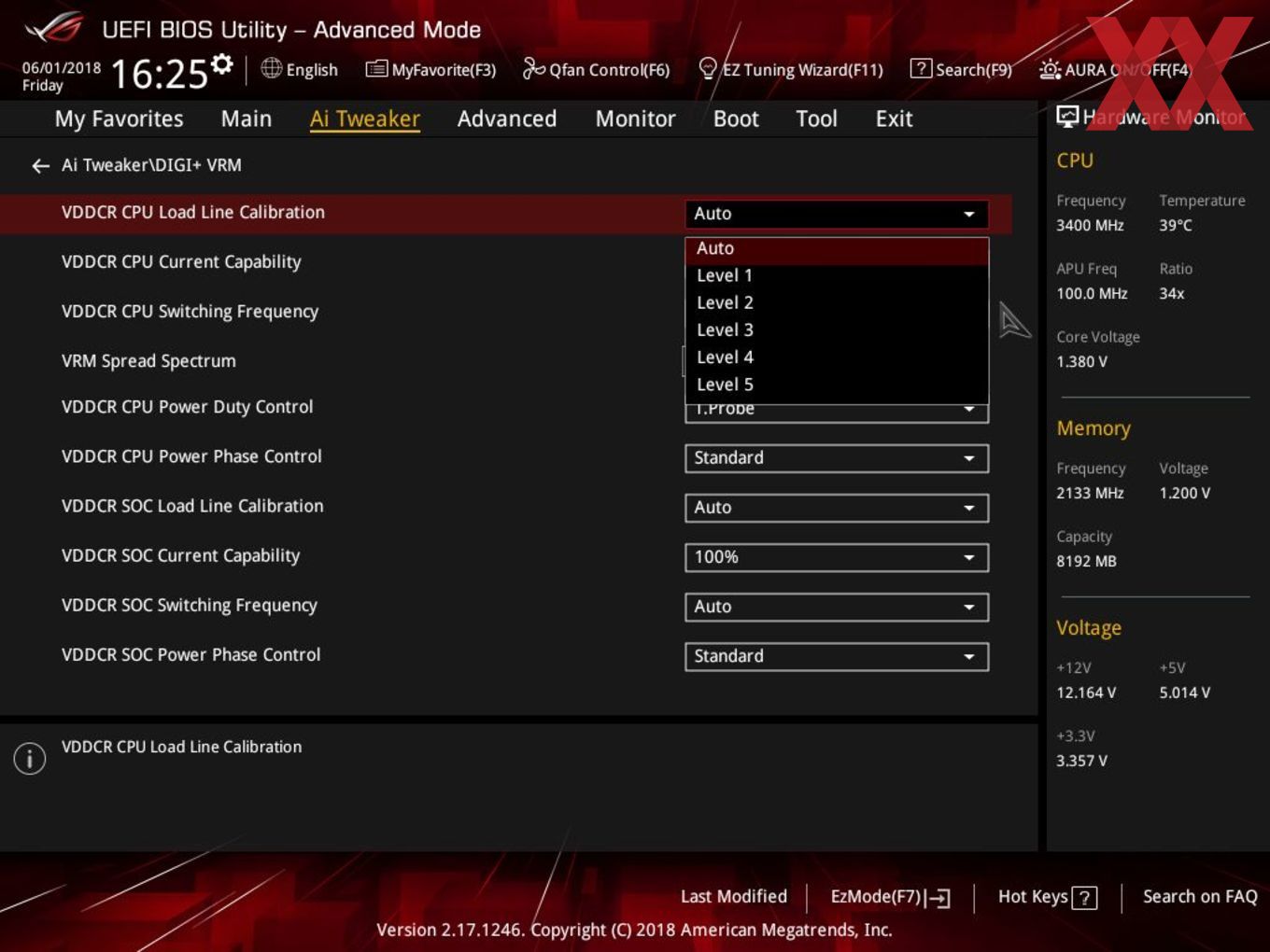Change language via English label
This screenshot has height=952, width=1270.
(x=312, y=70)
